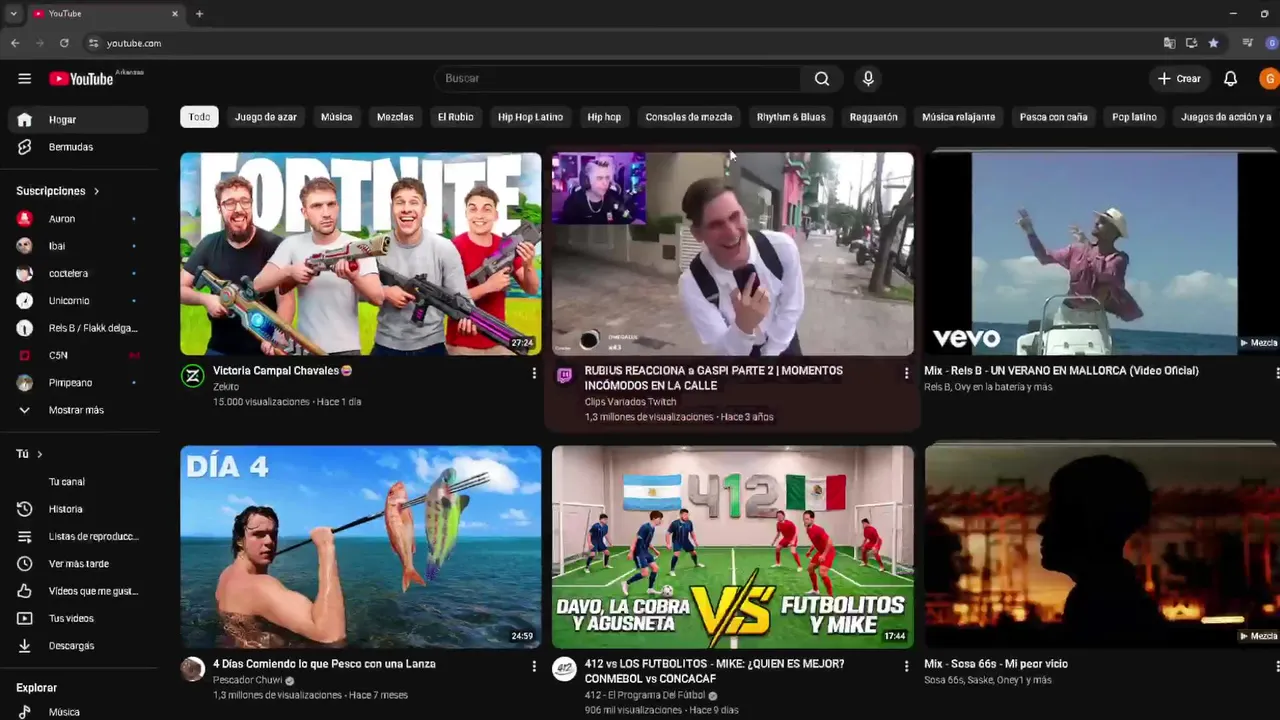Click the translate page icon
This screenshot has width=1280, height=720.
coord(1169,43)
